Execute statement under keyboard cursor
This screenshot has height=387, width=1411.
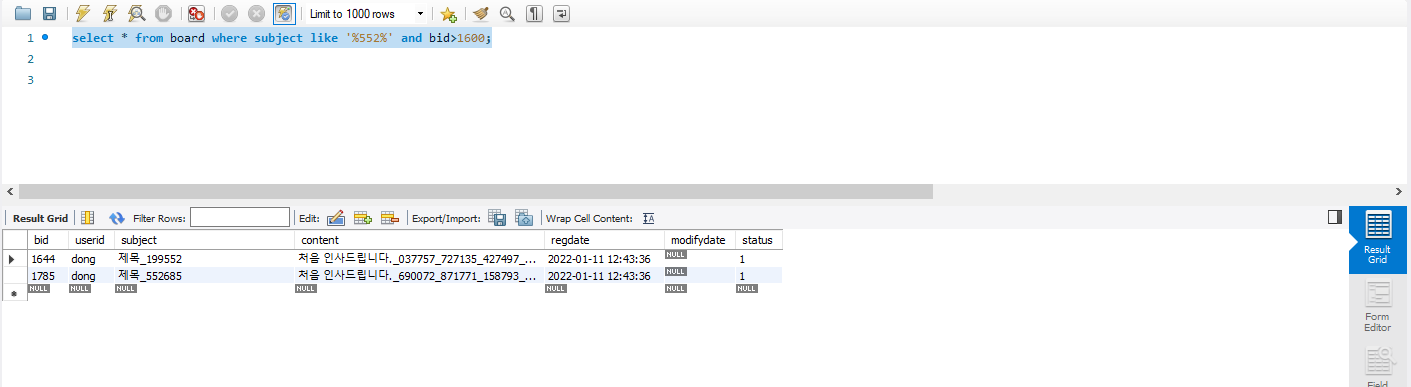pyautogui.click(x=110, y=14)
